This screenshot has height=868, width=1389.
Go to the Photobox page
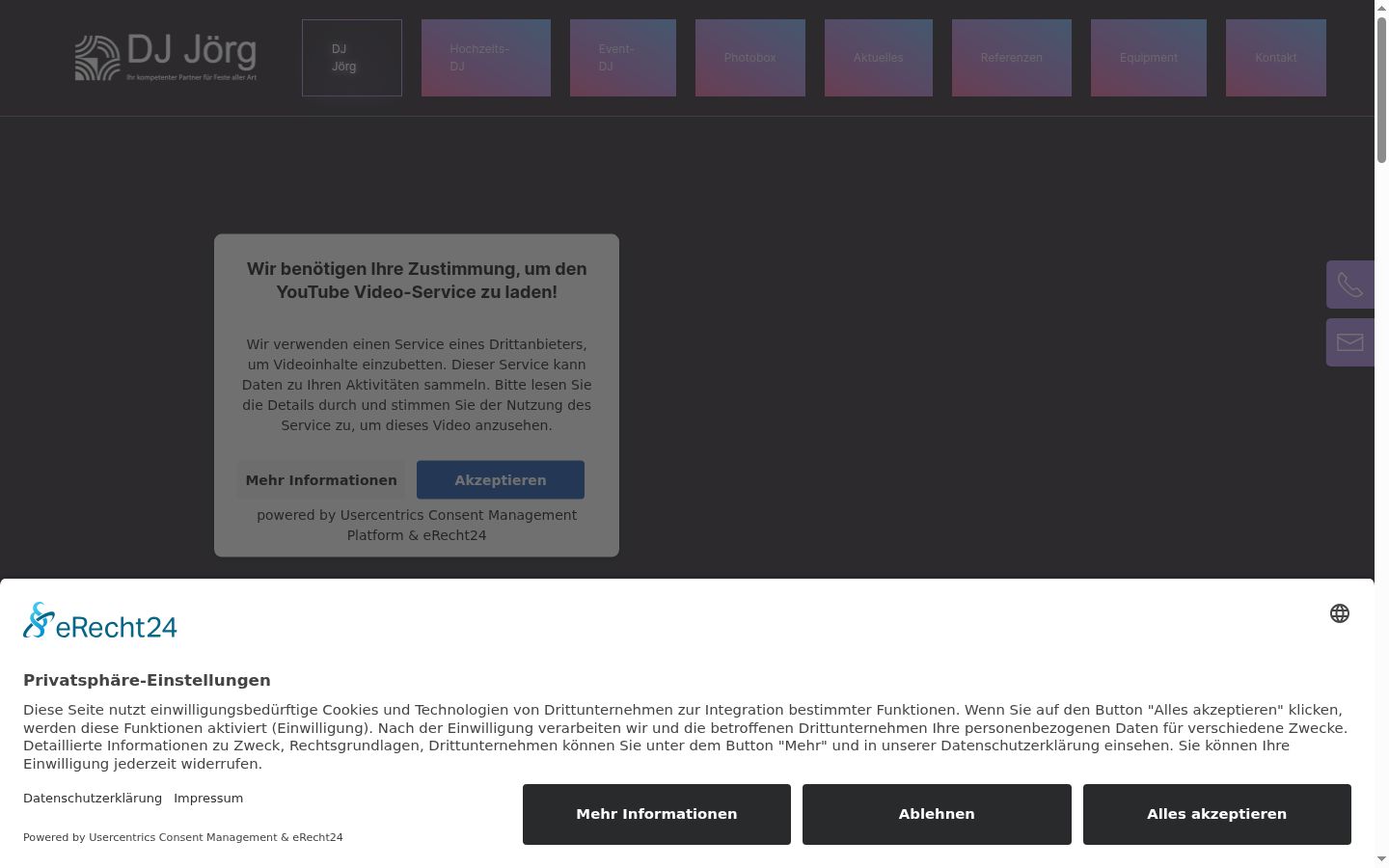750,58
